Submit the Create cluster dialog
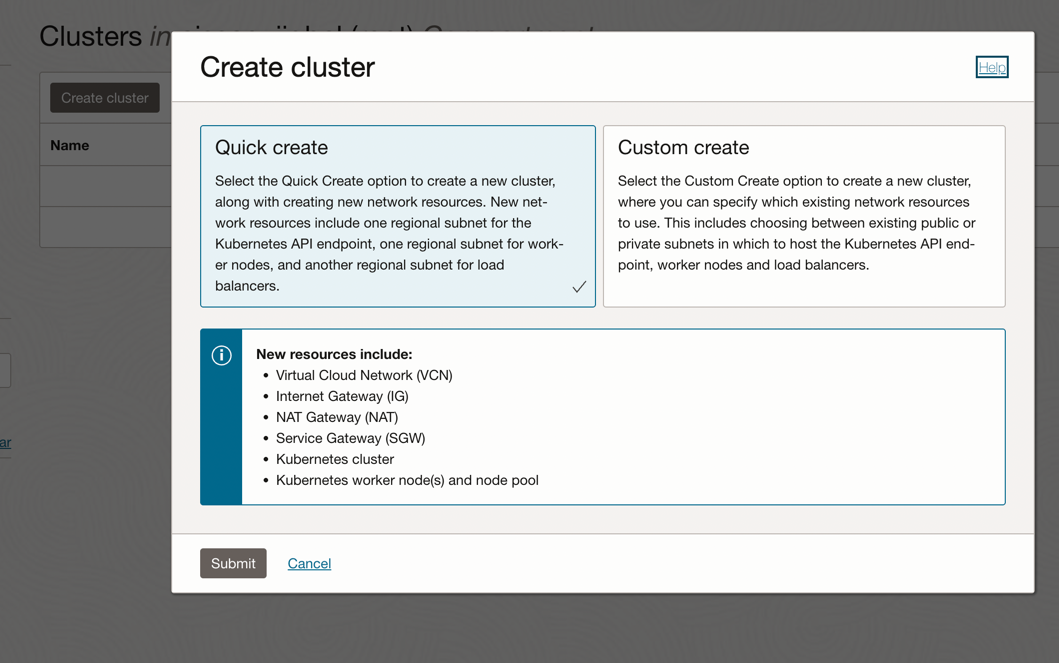Image resolution: width=1059 pixels, height=663 pixels. point(233,563)
